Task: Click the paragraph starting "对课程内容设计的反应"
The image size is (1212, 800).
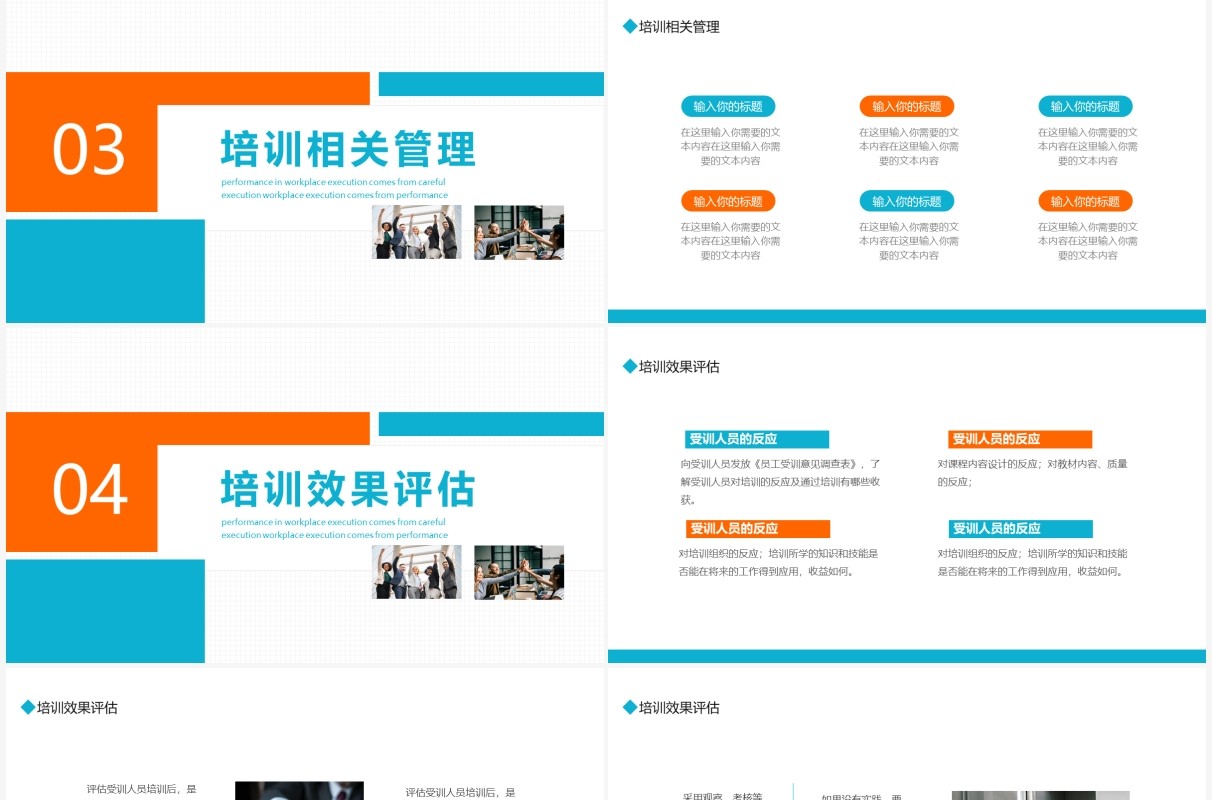Action: (x=1033, y=473)
